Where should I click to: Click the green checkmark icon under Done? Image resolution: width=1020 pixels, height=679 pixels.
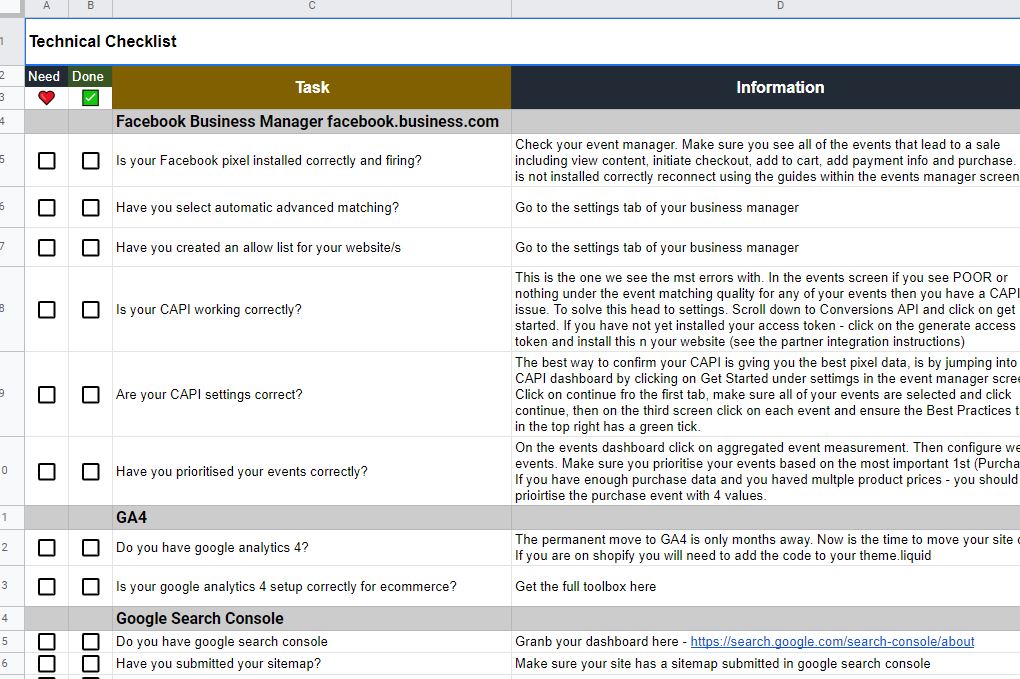coord(91,98)
